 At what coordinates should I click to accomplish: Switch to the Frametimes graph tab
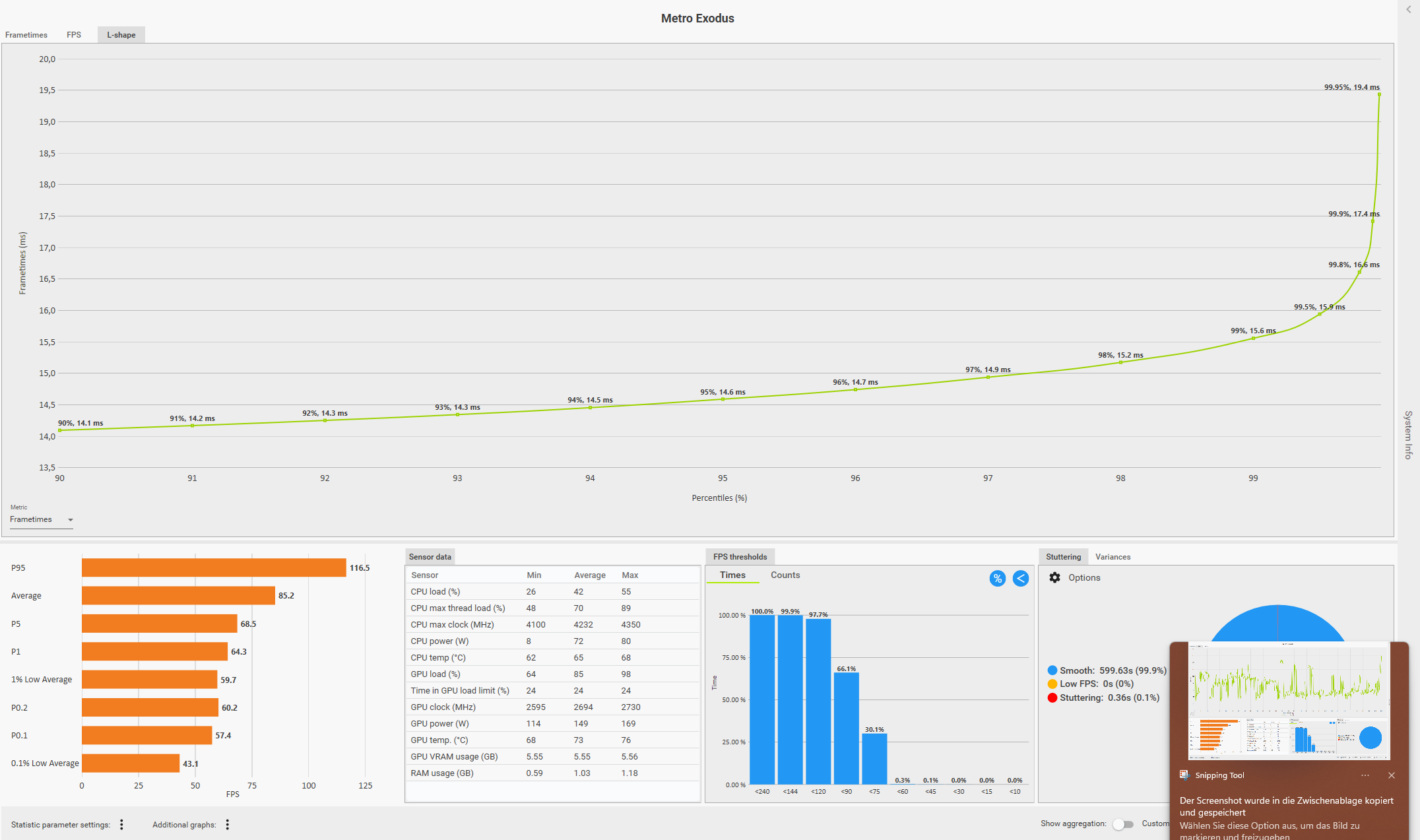(26, 35)
